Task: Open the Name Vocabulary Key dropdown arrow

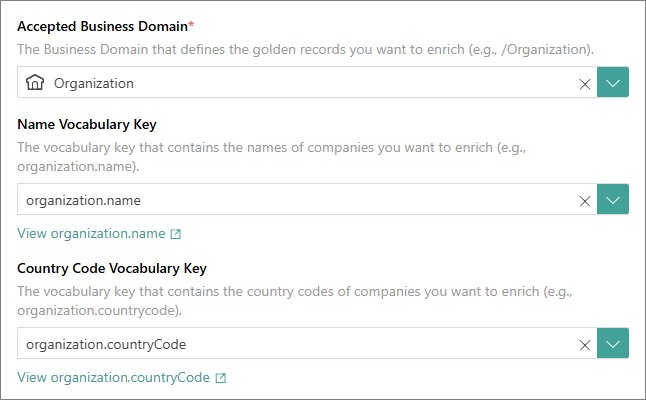Action: [x=613, y=199]
